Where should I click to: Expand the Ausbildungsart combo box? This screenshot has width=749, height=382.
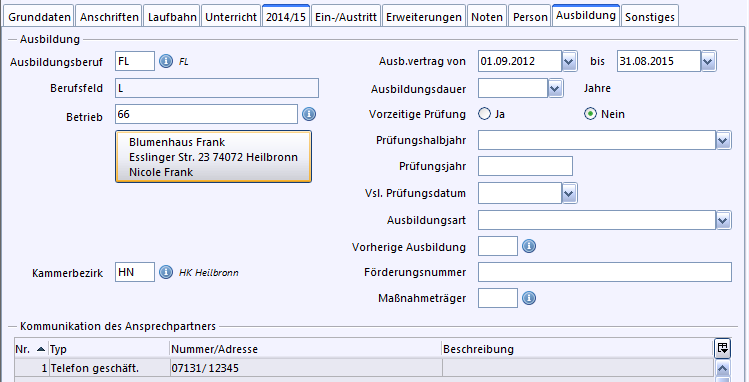click(723, 221)
